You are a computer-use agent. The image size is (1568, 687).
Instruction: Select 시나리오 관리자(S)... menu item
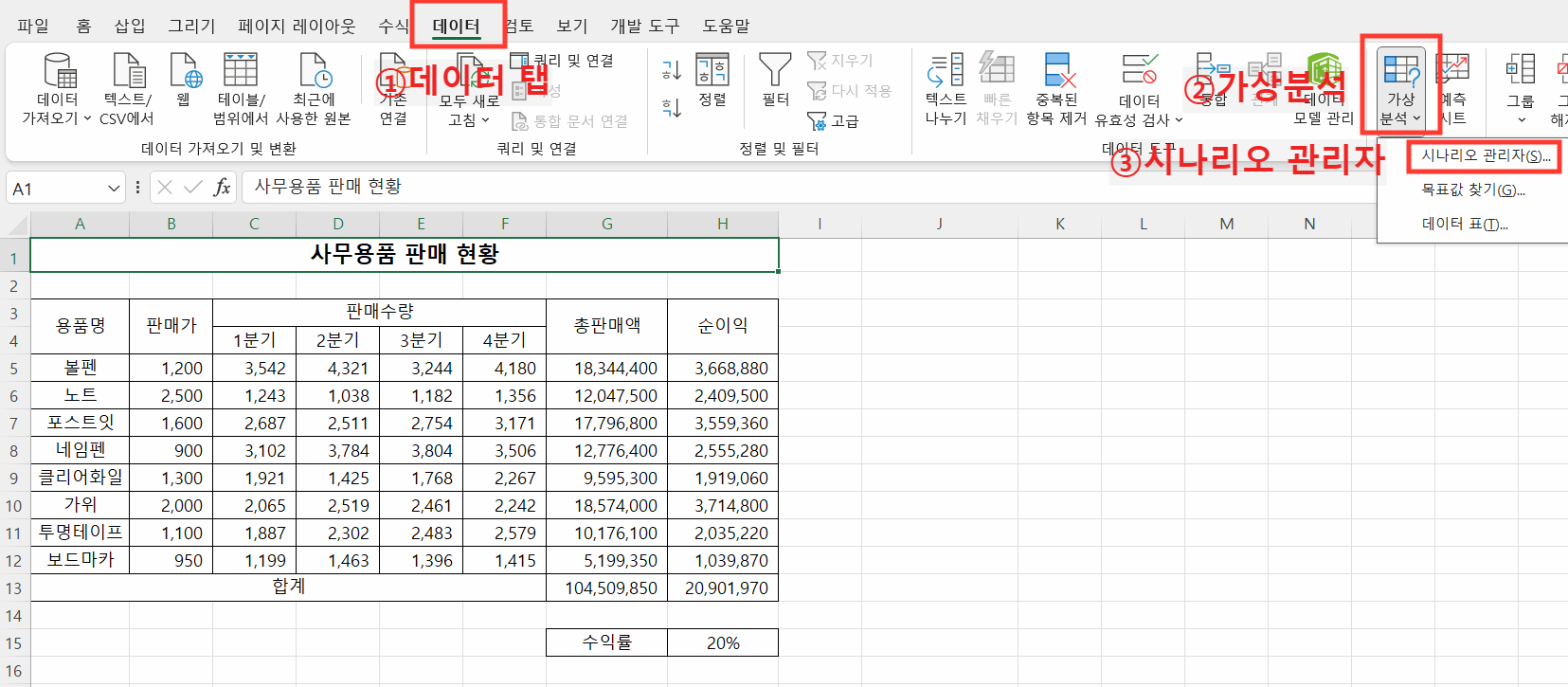(x=1486, y=155)
